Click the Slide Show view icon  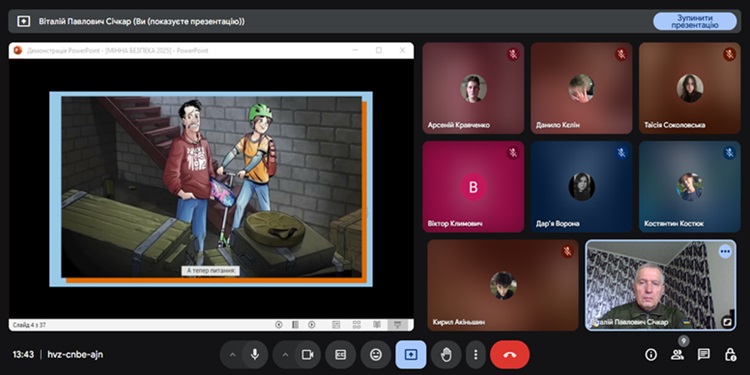(397, 325)
